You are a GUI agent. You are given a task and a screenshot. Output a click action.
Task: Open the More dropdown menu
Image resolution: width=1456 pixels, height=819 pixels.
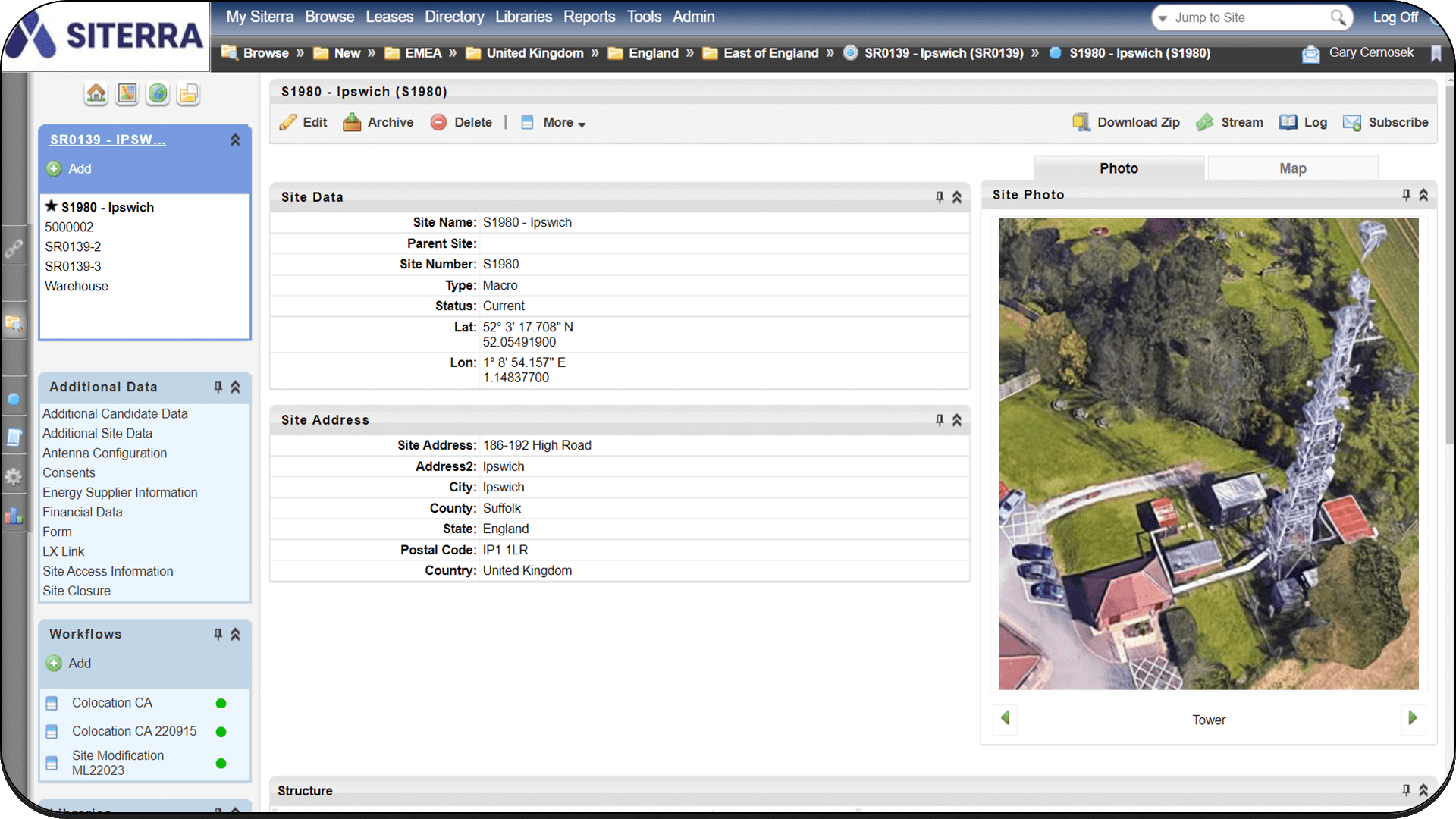pyautogui.click(x=563, y=122)
